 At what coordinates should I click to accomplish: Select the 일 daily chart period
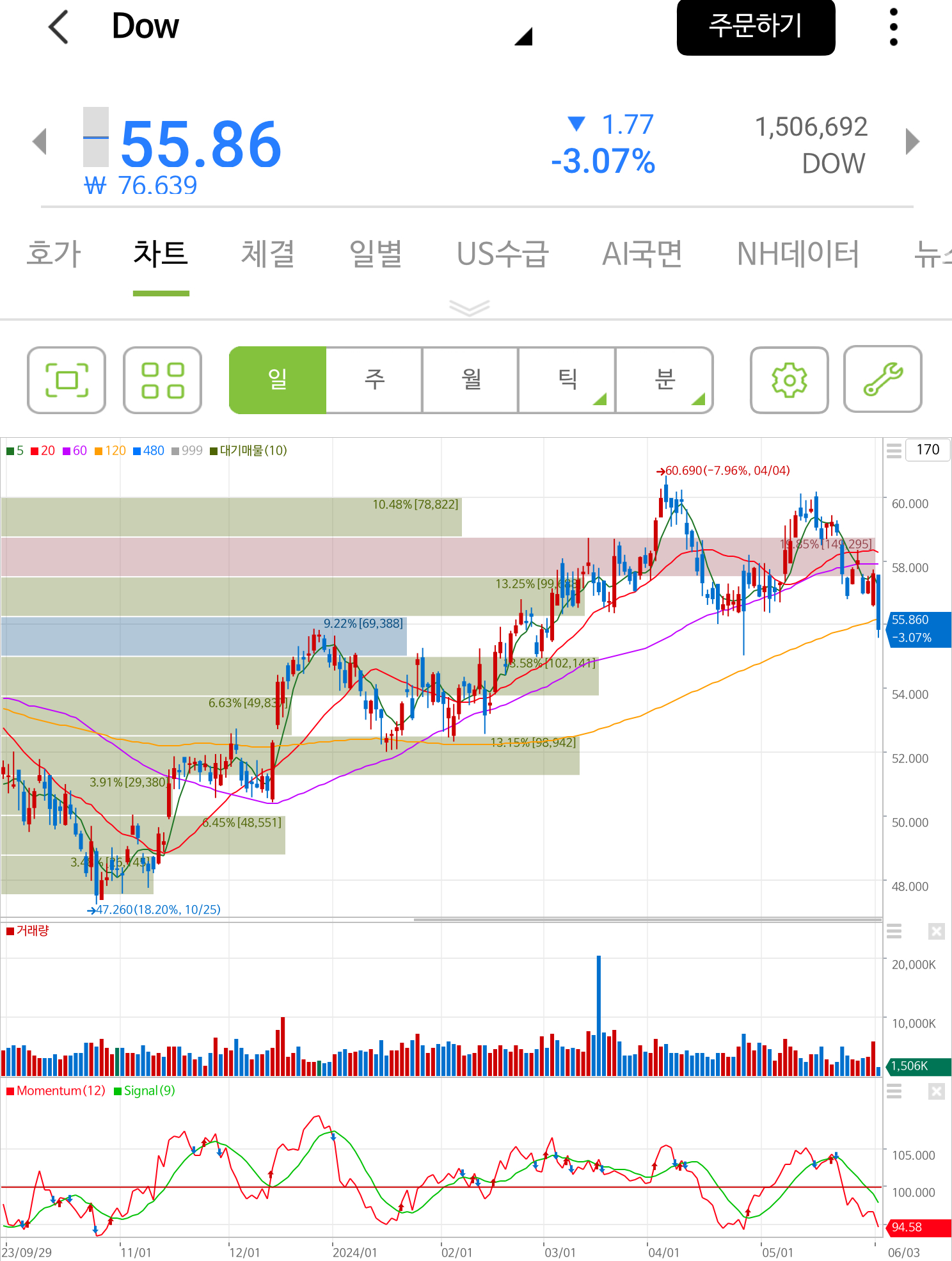[278, 380]
